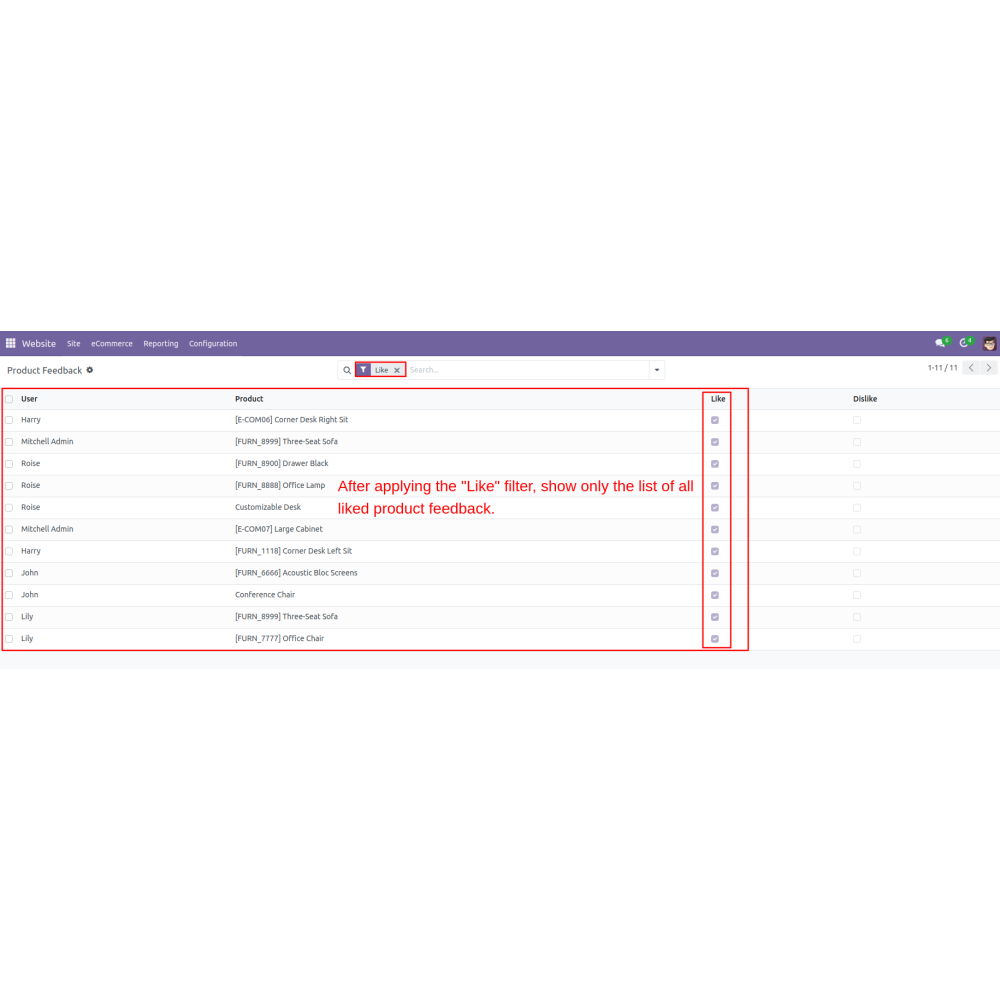Viewport: 1000px width, 1000px height.
Task: Toggle Like checkbox for Corner Desk Right Sit
Action: coord(715,420)
